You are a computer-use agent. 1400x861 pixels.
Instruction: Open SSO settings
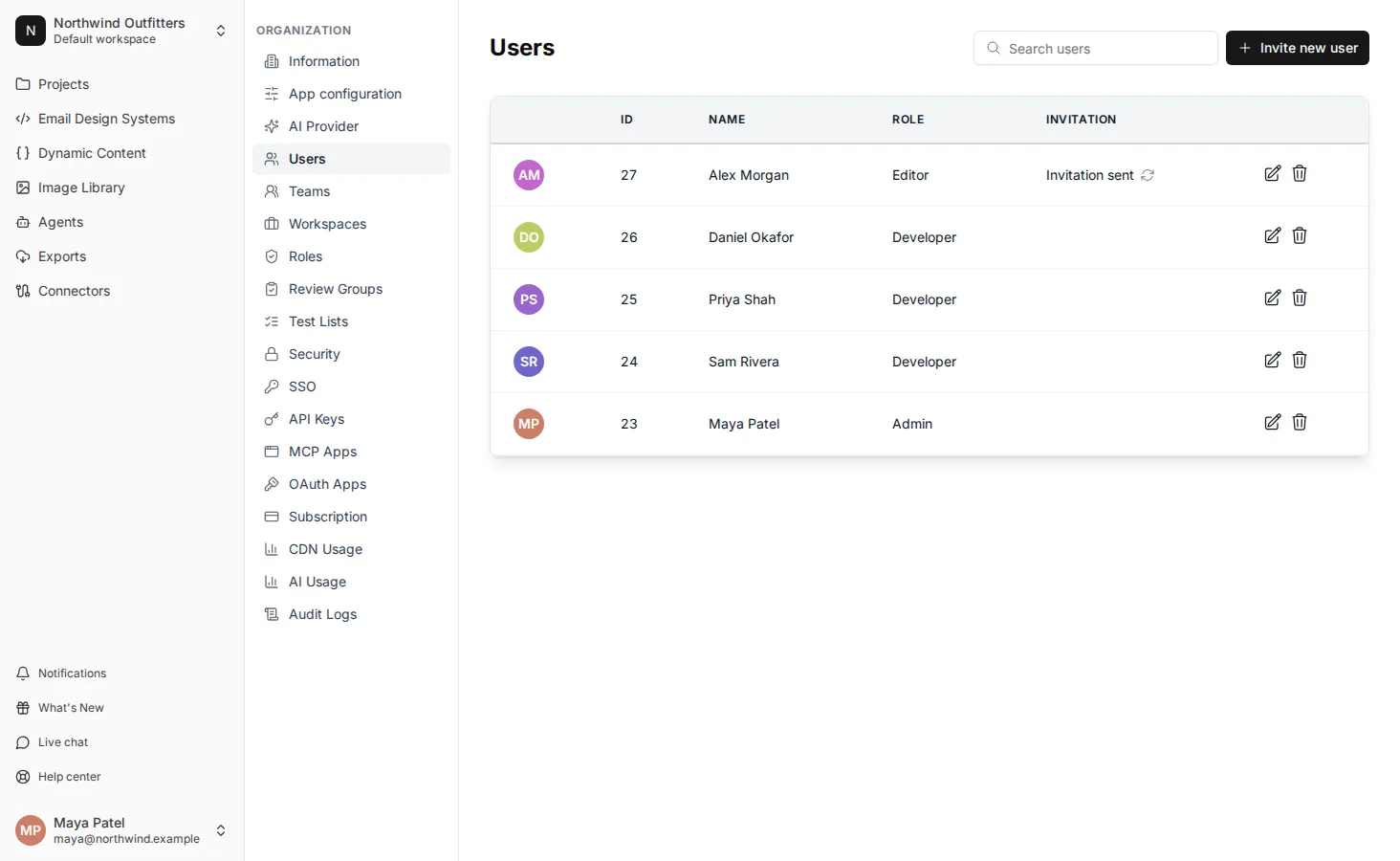point(351,386)
